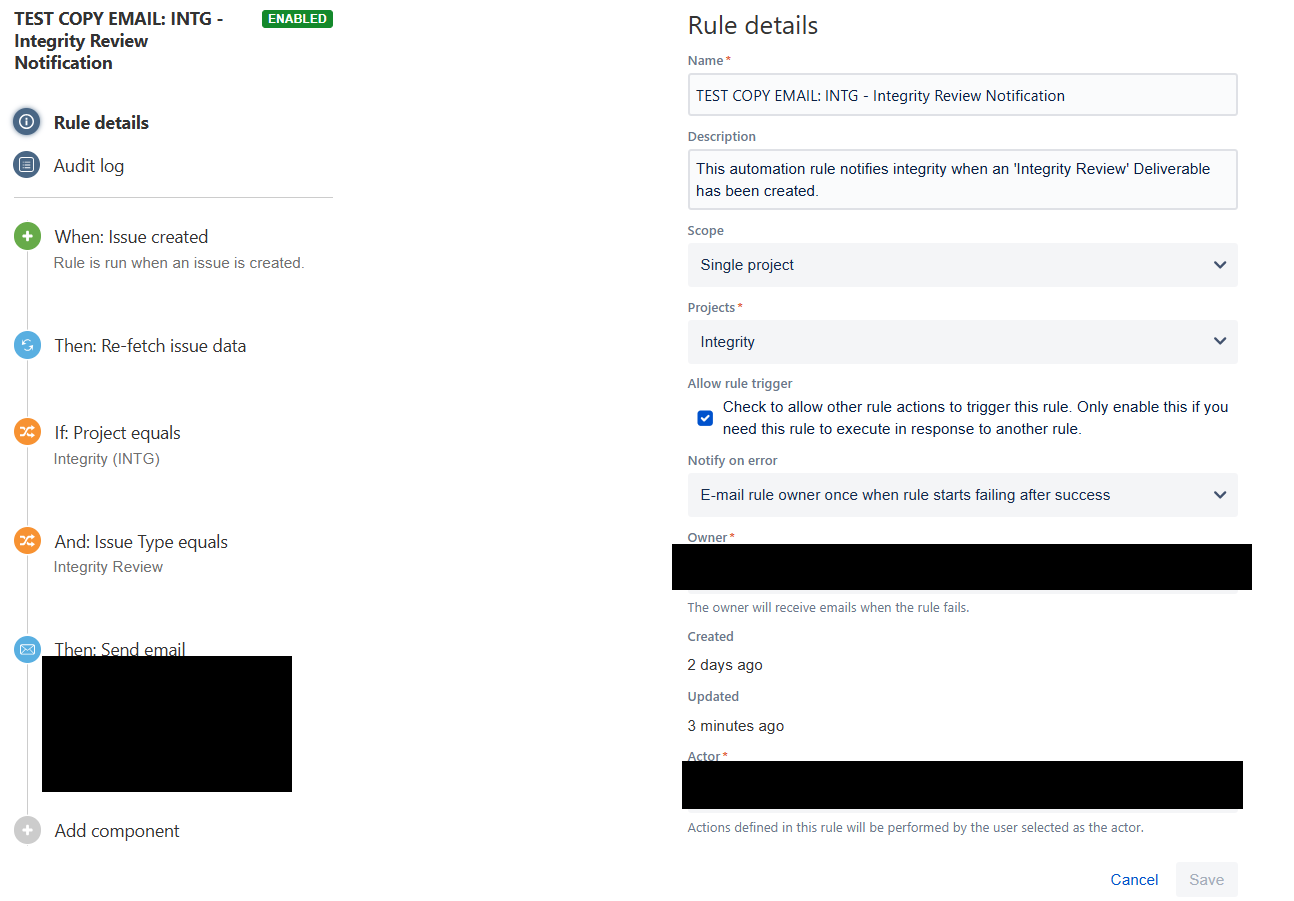Click 'The owner will receive emails' help text

click(828, 607)
